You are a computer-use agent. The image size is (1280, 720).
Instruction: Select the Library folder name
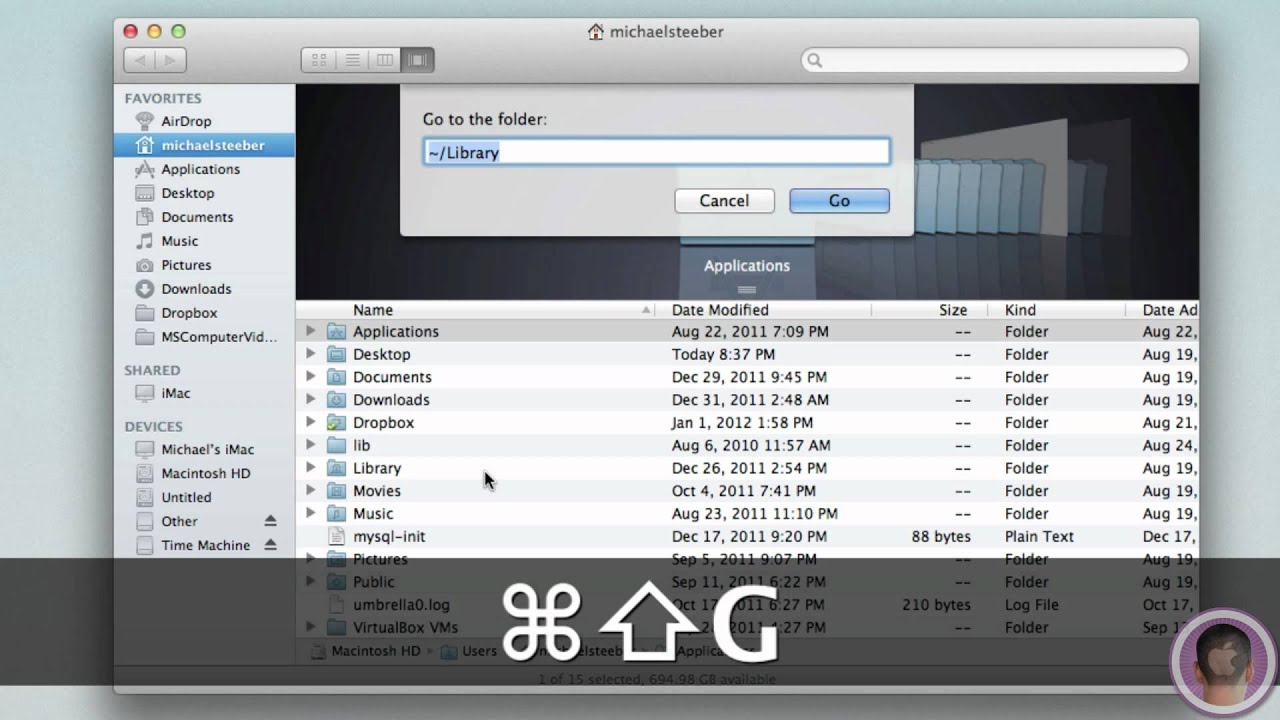377,468
